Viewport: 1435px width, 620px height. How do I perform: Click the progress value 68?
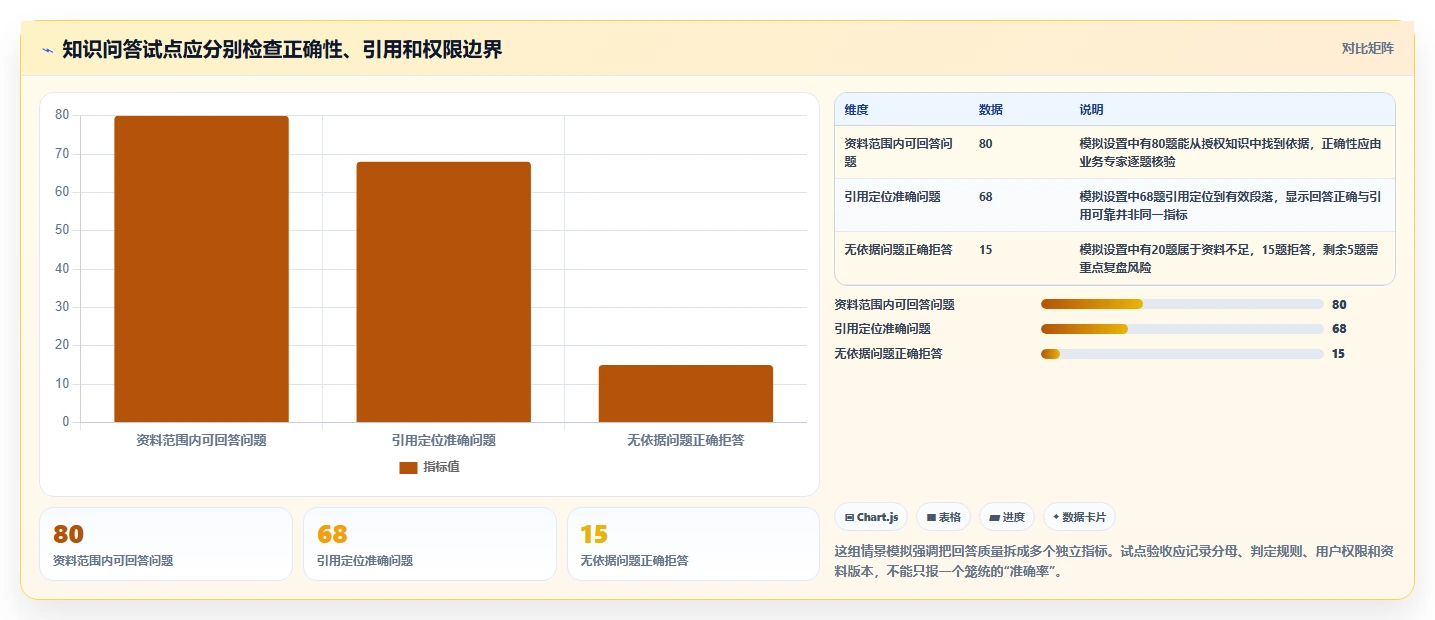(1339, 329)
